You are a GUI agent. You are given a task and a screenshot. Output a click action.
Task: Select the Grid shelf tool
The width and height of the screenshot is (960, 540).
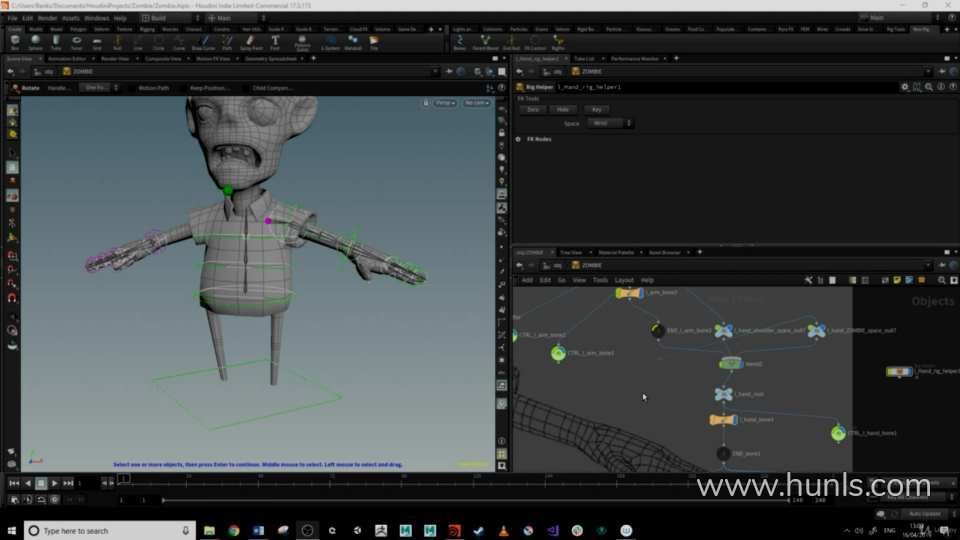pos(97,42)
